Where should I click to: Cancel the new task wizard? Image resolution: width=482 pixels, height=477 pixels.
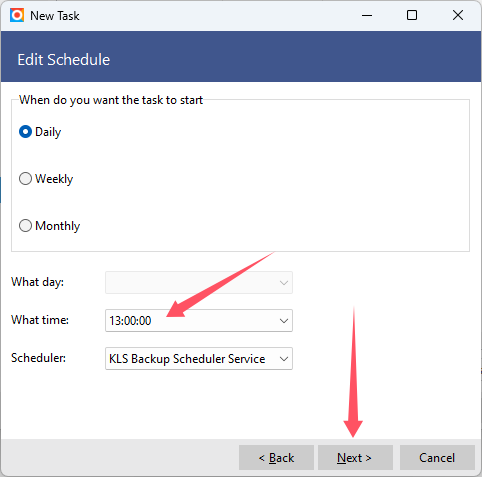click(x=437, y=458)
